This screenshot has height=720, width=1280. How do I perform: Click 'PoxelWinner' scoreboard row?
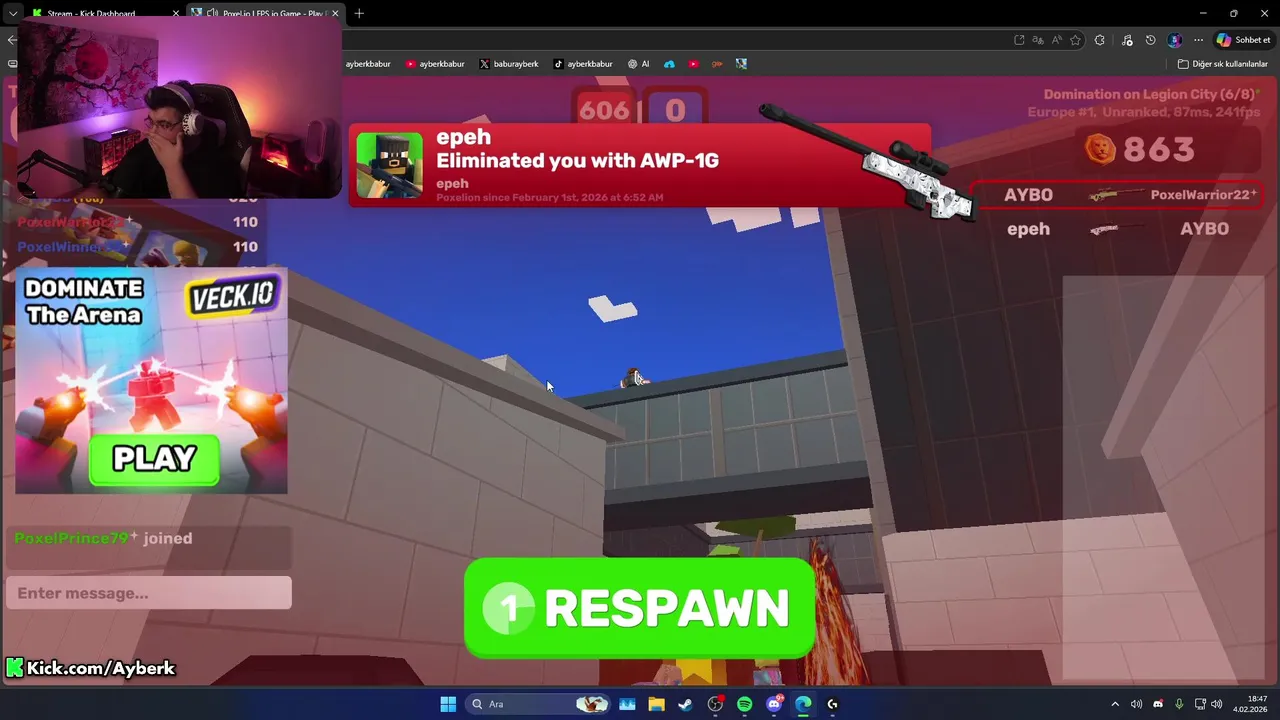click(137, 246)
